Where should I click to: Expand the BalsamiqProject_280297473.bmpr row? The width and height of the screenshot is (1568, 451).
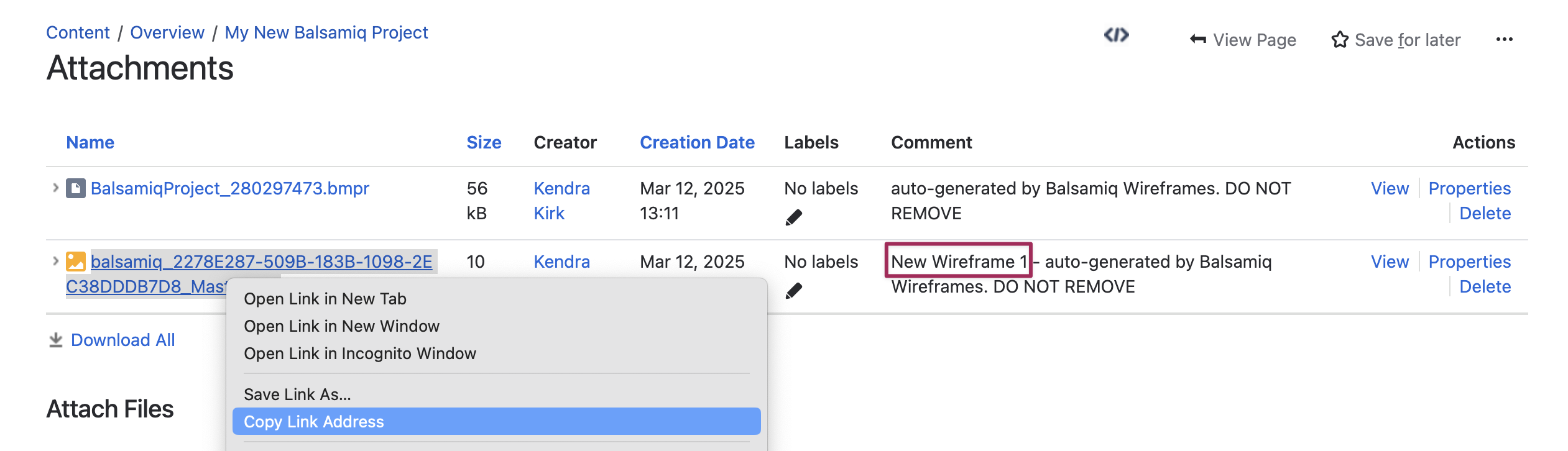coord(55,188)
